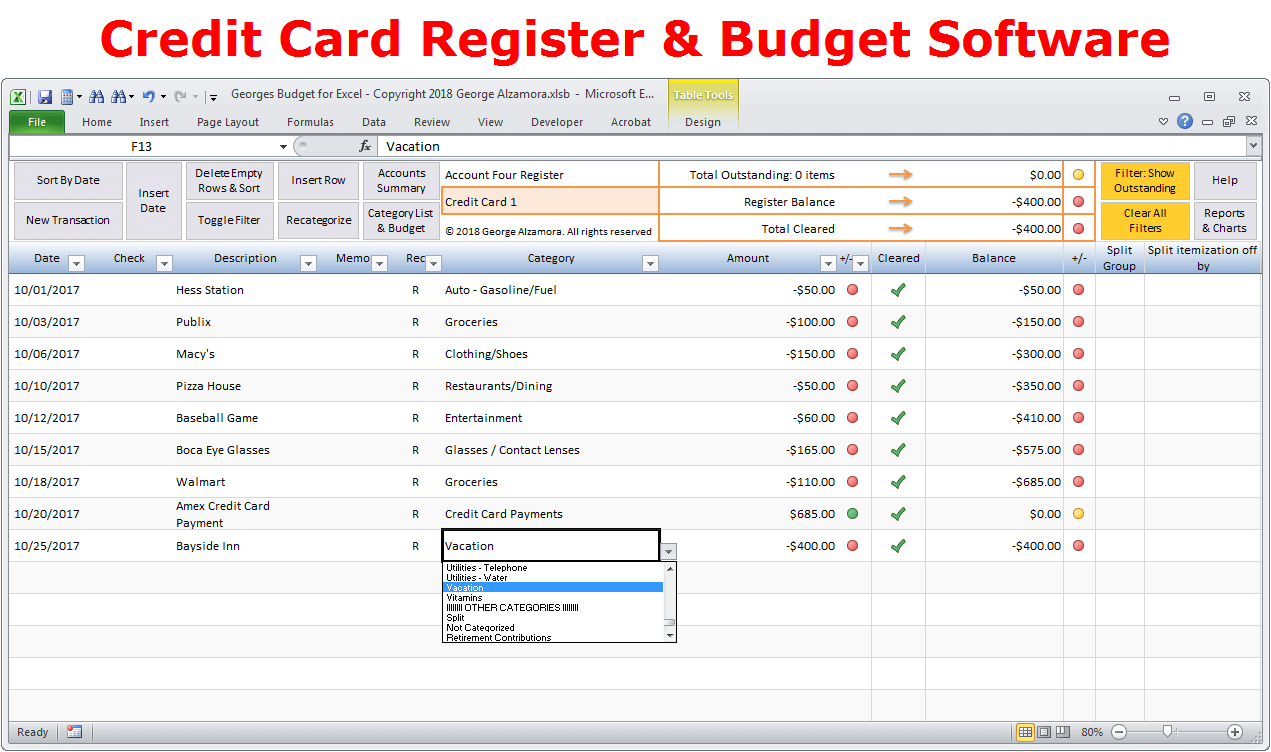Click the fx Insert Function icon
Image resolution: width=1271 pixels, height=752 pixels.
pyautogui.click(x=365, y=146)
